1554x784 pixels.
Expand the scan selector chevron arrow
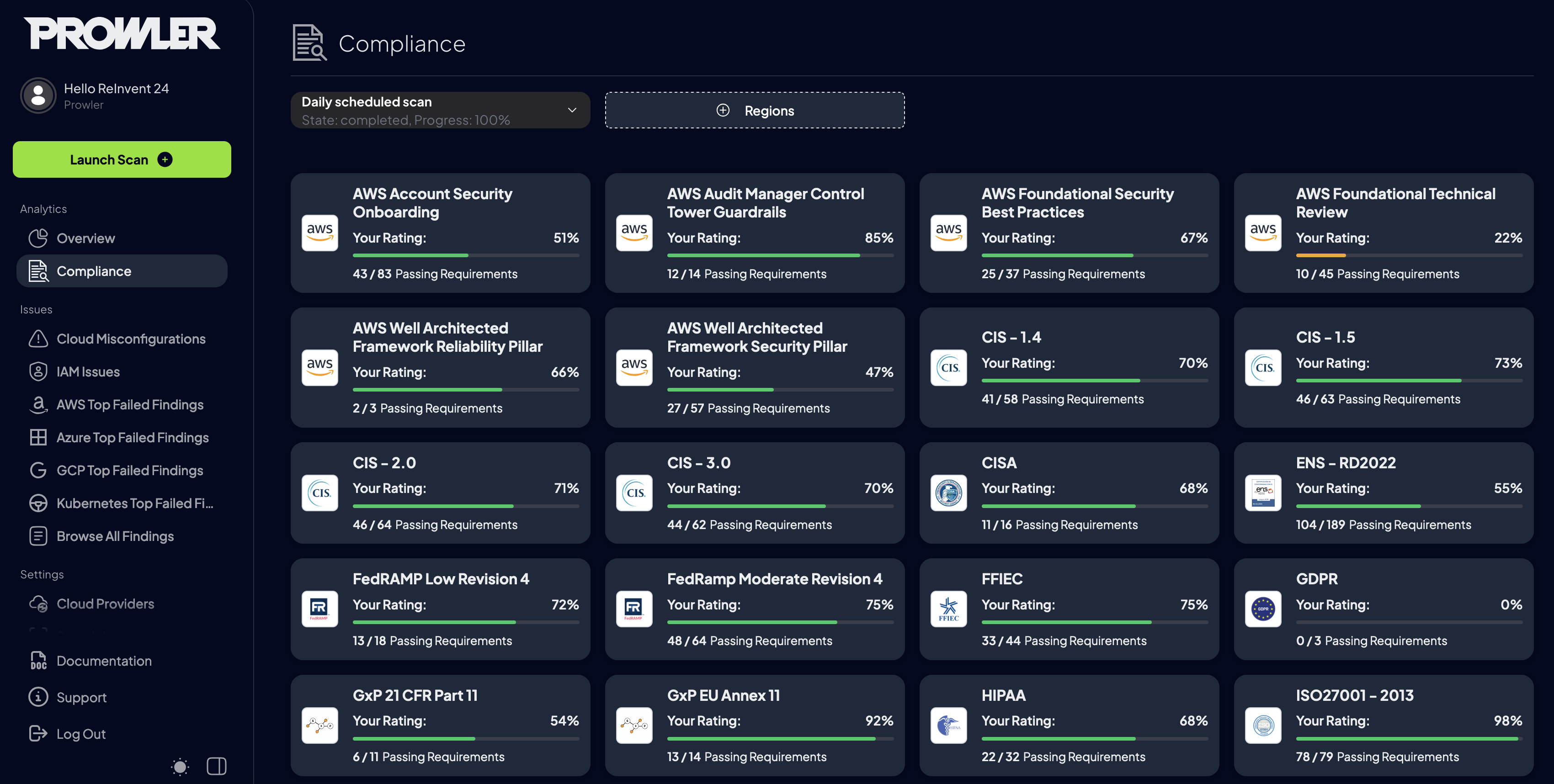(x=572, y=110)
